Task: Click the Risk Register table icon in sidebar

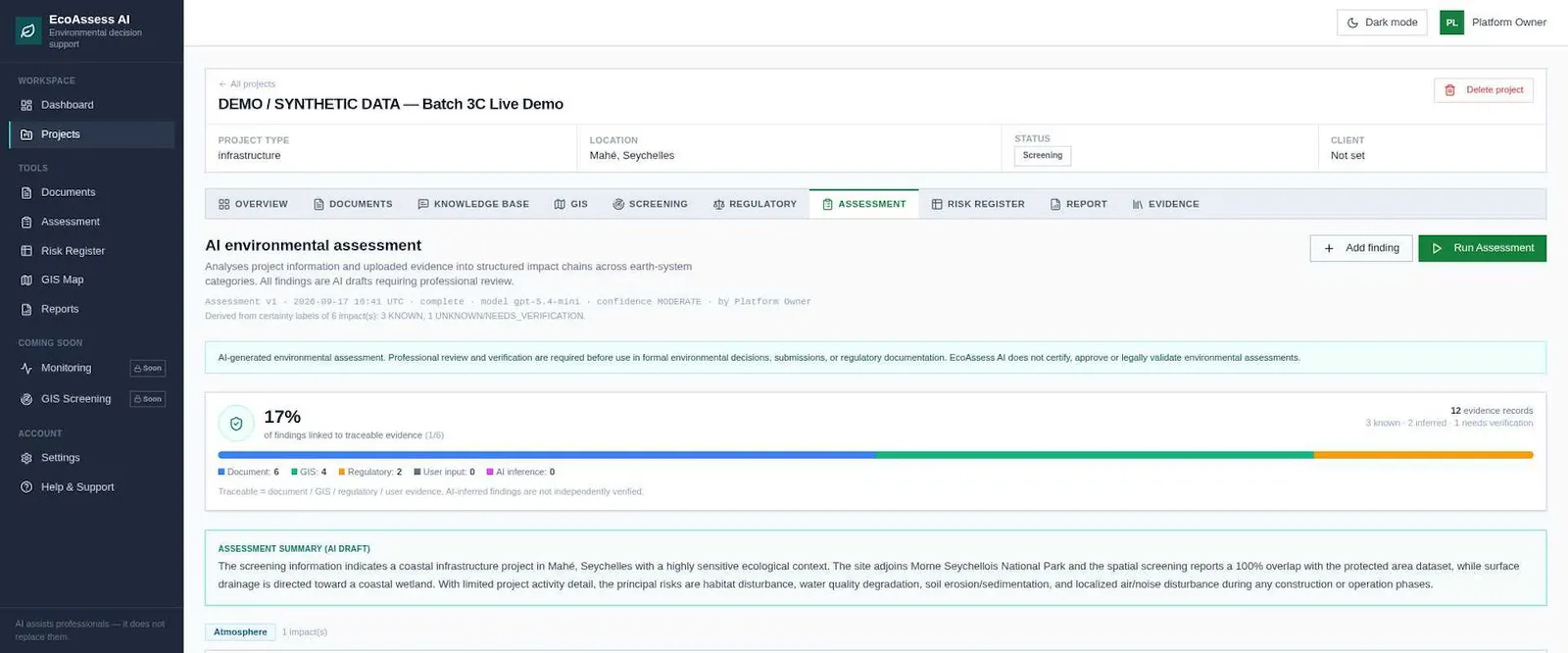Action: click(x=26, y=251)
